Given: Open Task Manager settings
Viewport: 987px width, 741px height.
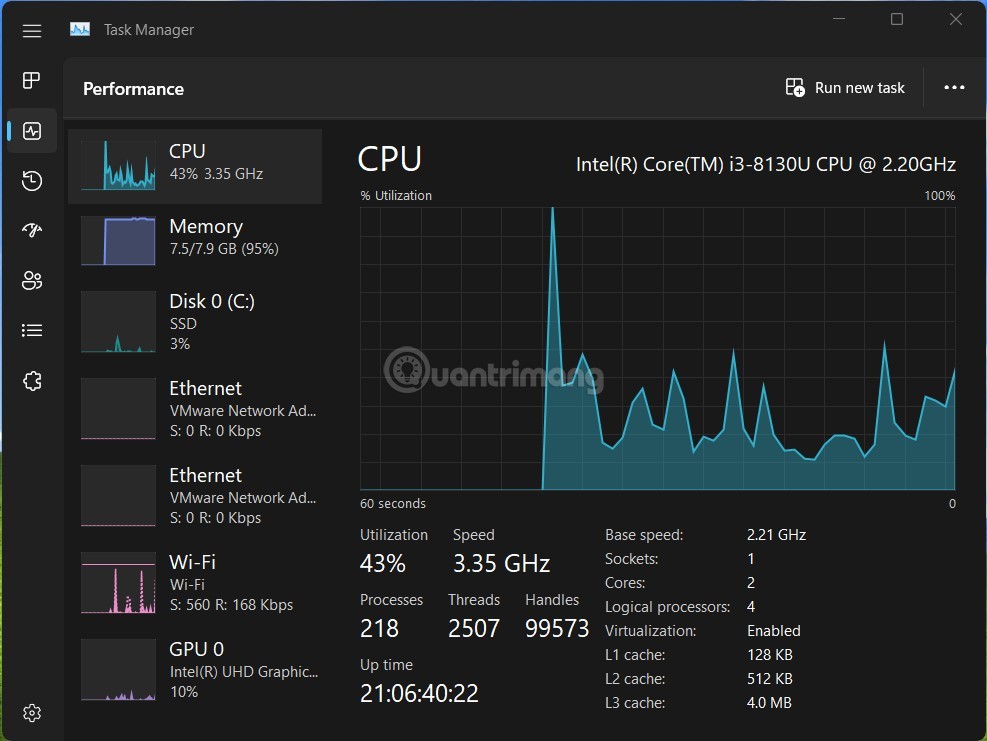Looking at the screenshot, I should [31, 712].
